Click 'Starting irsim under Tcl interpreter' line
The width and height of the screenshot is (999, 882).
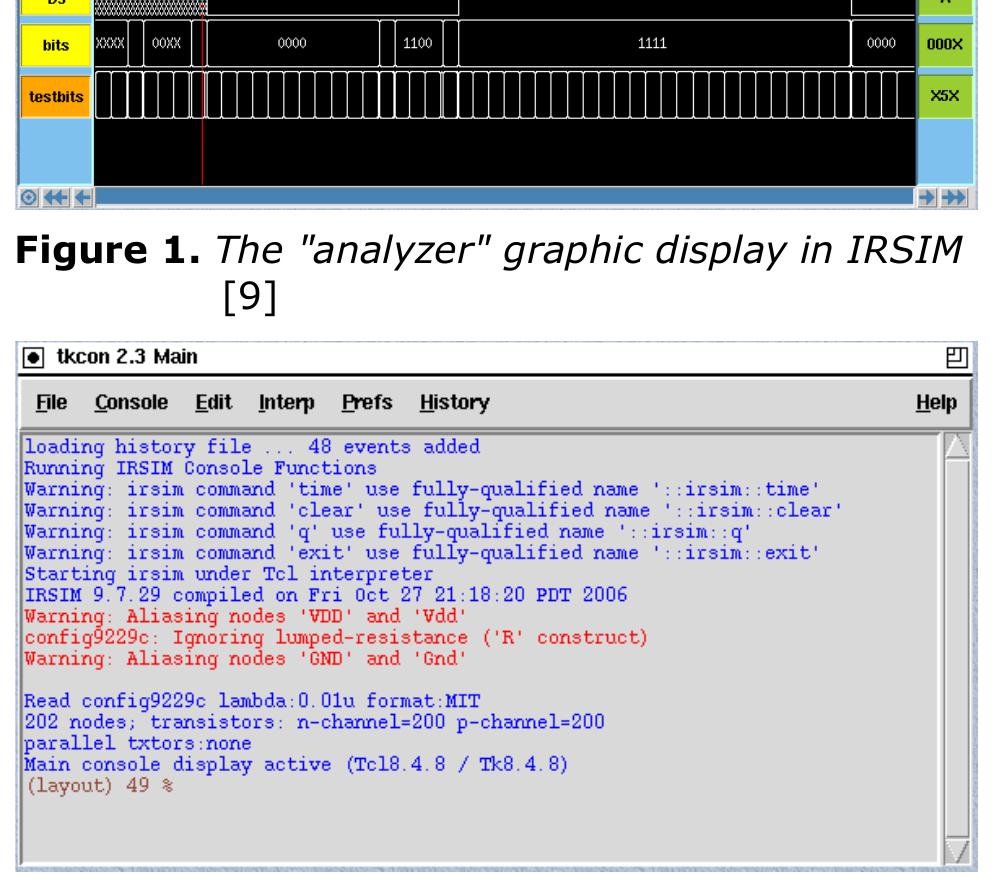tap(229, 574)
